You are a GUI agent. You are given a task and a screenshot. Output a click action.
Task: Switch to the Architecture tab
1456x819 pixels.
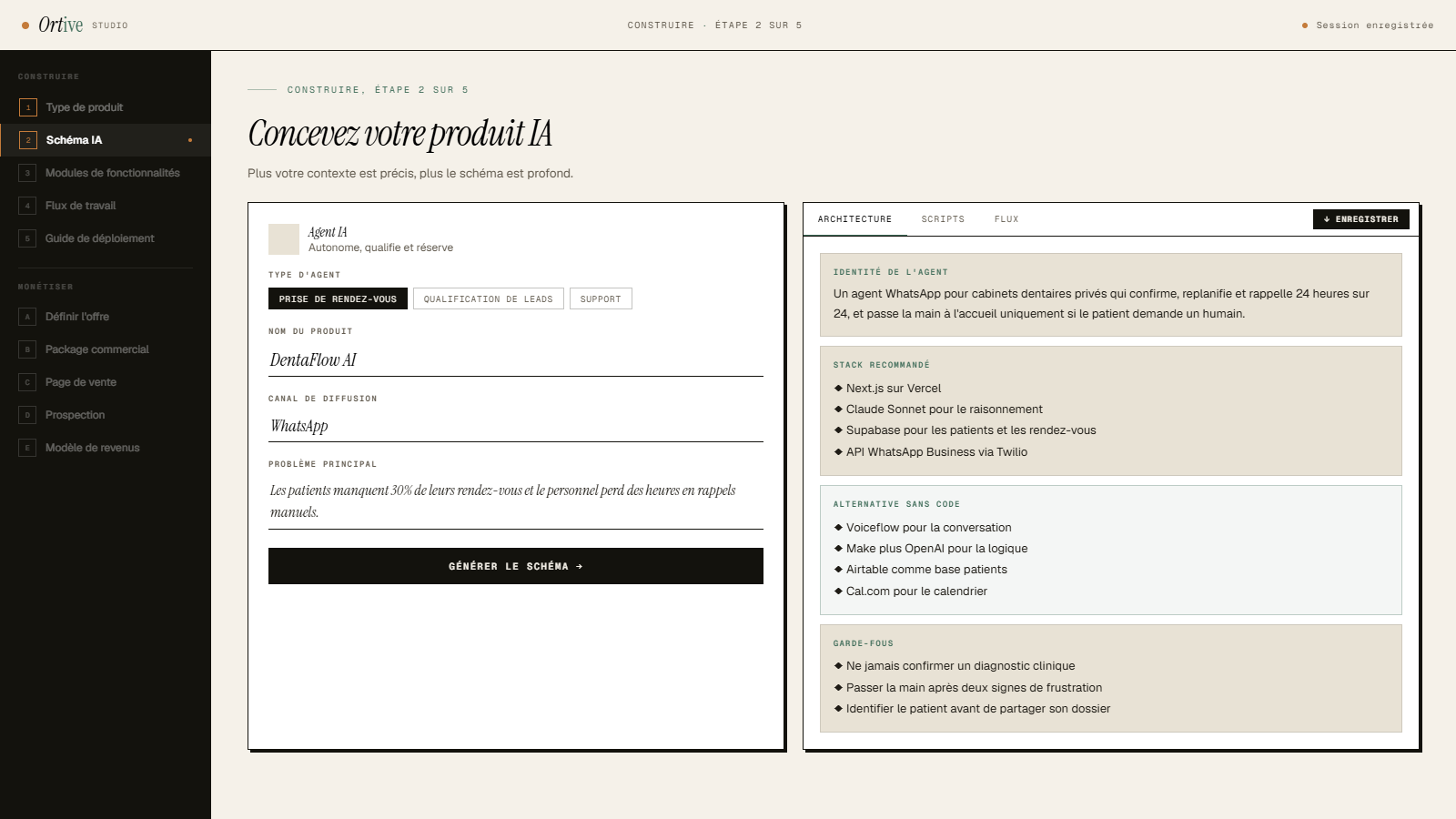coord(854,219)
